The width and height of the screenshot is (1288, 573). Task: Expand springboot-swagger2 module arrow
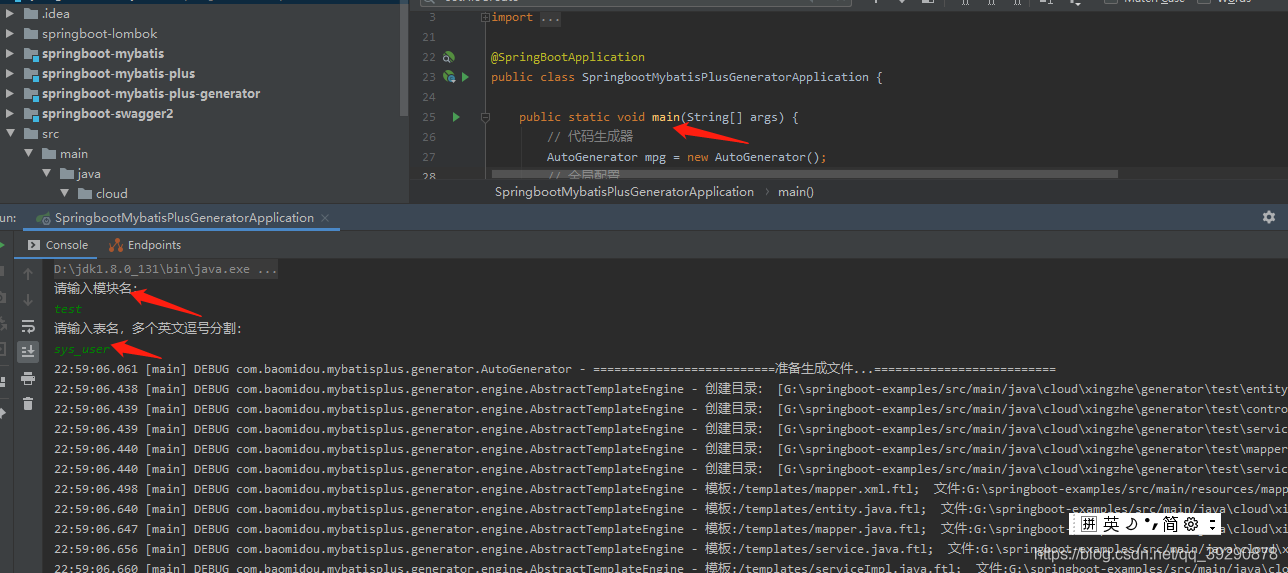point(10,113)
